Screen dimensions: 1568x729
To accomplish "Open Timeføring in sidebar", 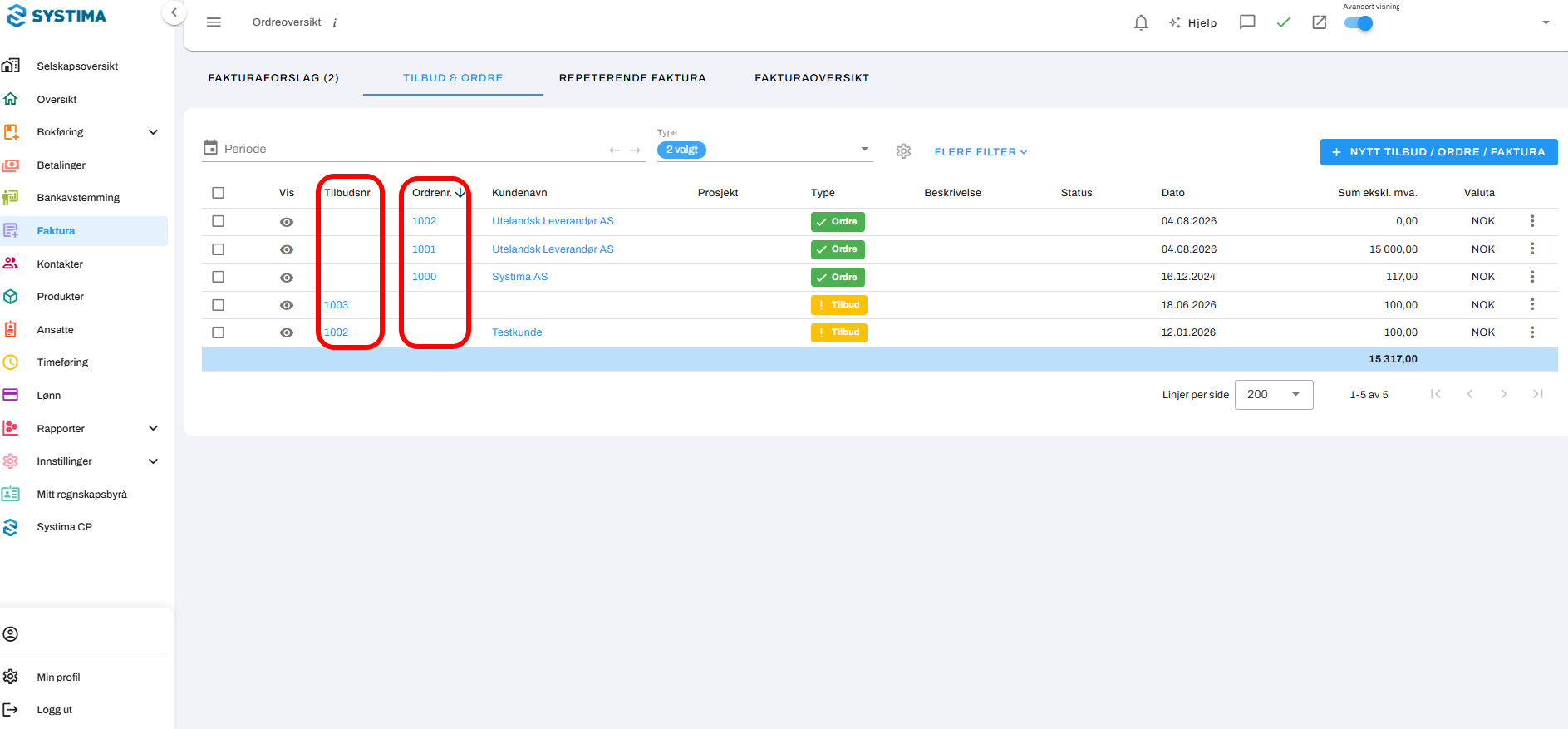I will [x=62, y=362].
